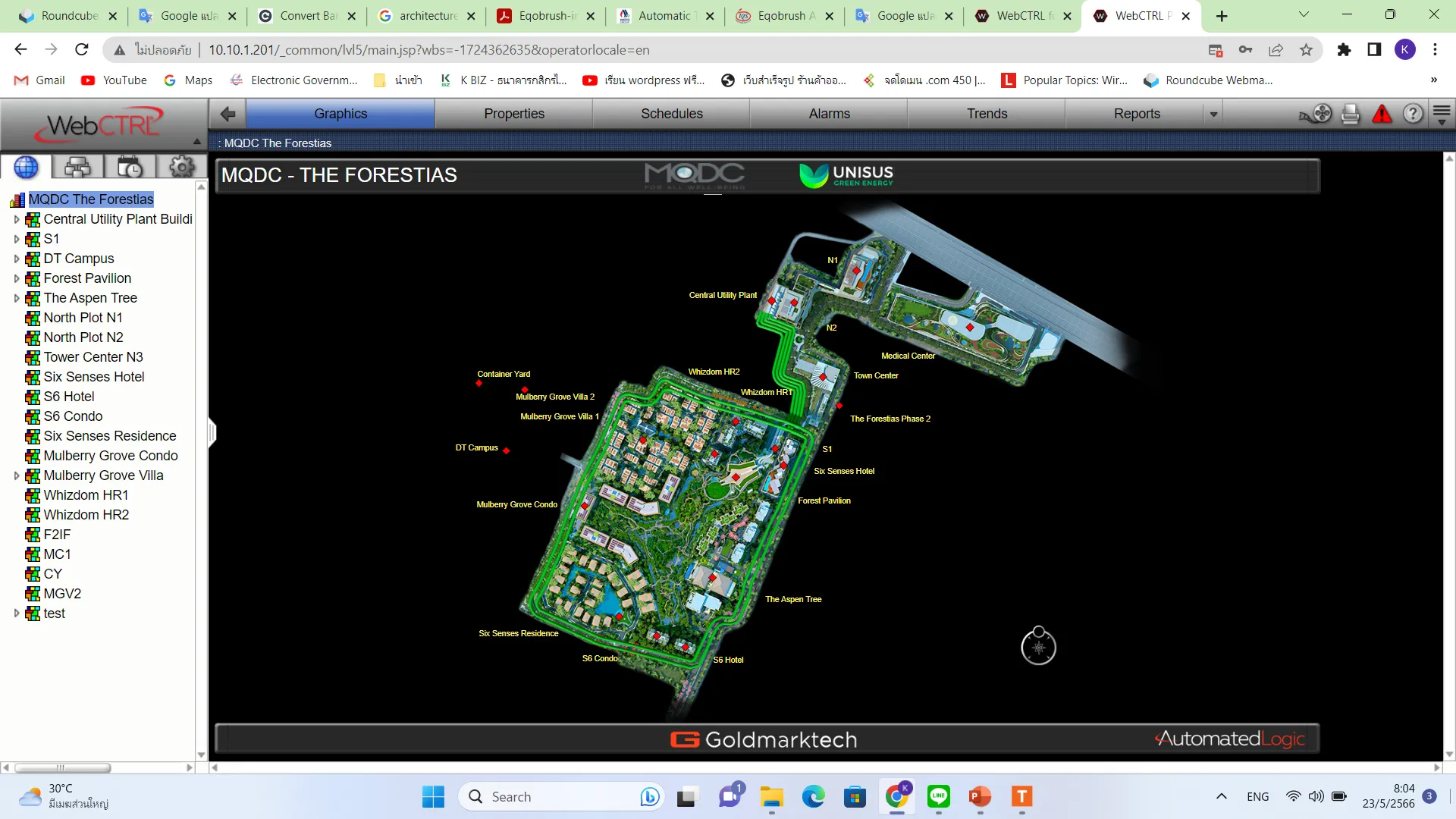Click the Windows Start button
This screenshot has width=1456, height=819.
[434, 797]
